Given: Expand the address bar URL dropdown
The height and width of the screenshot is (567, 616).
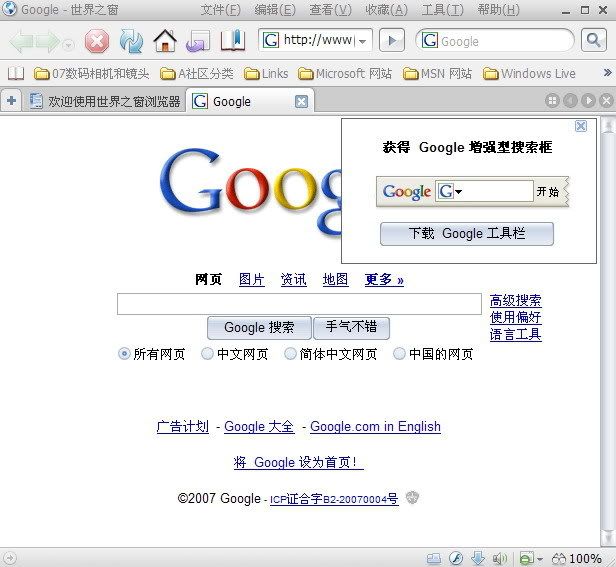Looking at the screenshot, I should pos(363,41).
